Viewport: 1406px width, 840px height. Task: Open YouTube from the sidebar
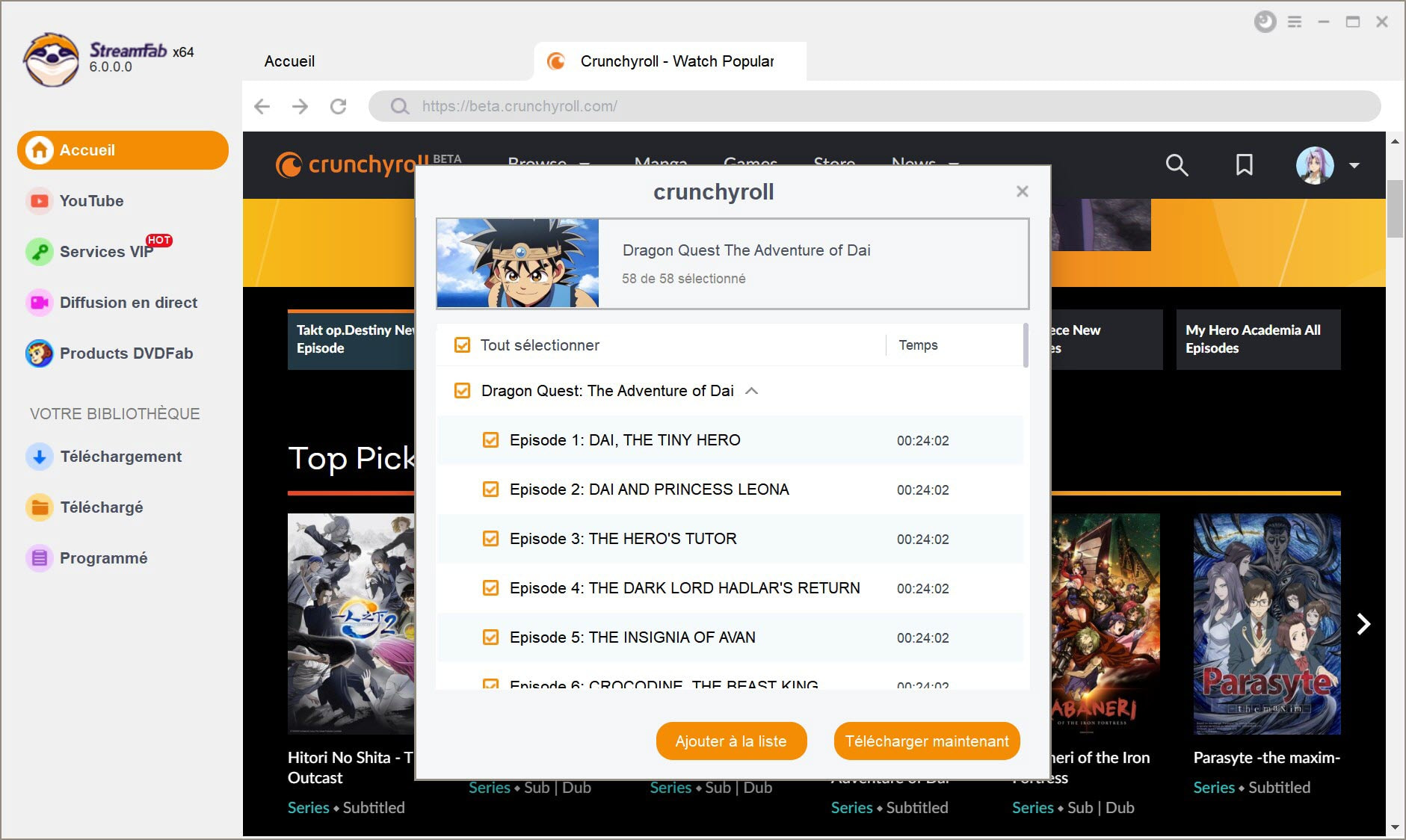pyautogui.click(x=75, y=201)
